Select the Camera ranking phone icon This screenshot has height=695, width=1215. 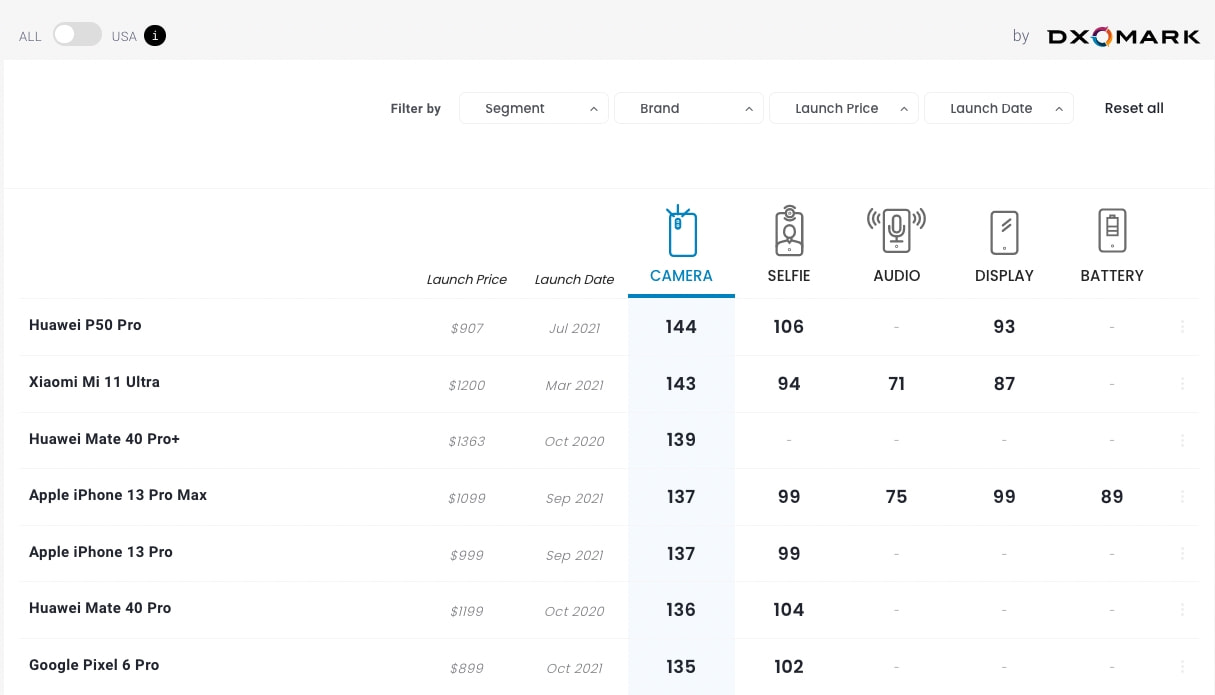pos(681,232)
